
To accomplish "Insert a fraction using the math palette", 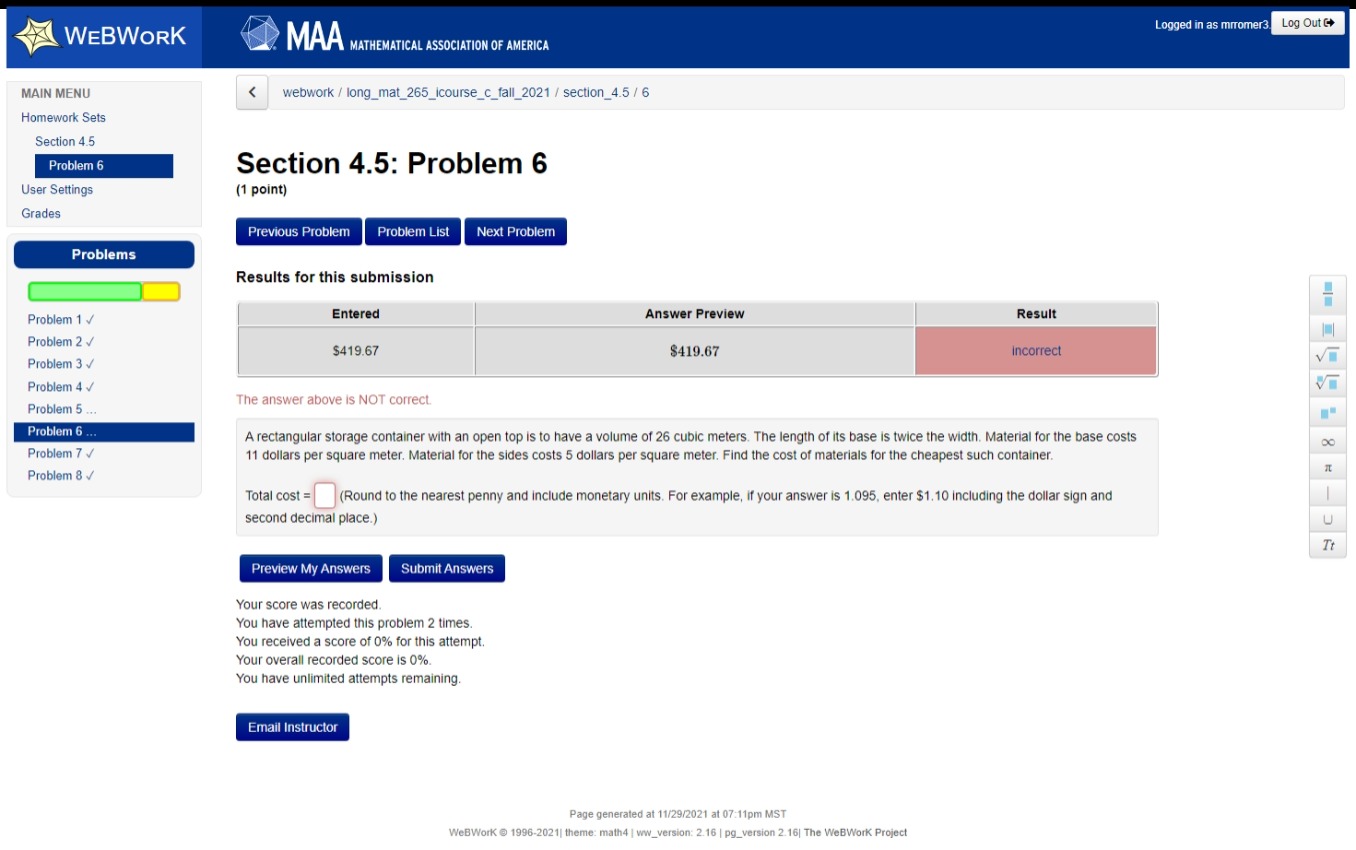I will [1327, 294].
